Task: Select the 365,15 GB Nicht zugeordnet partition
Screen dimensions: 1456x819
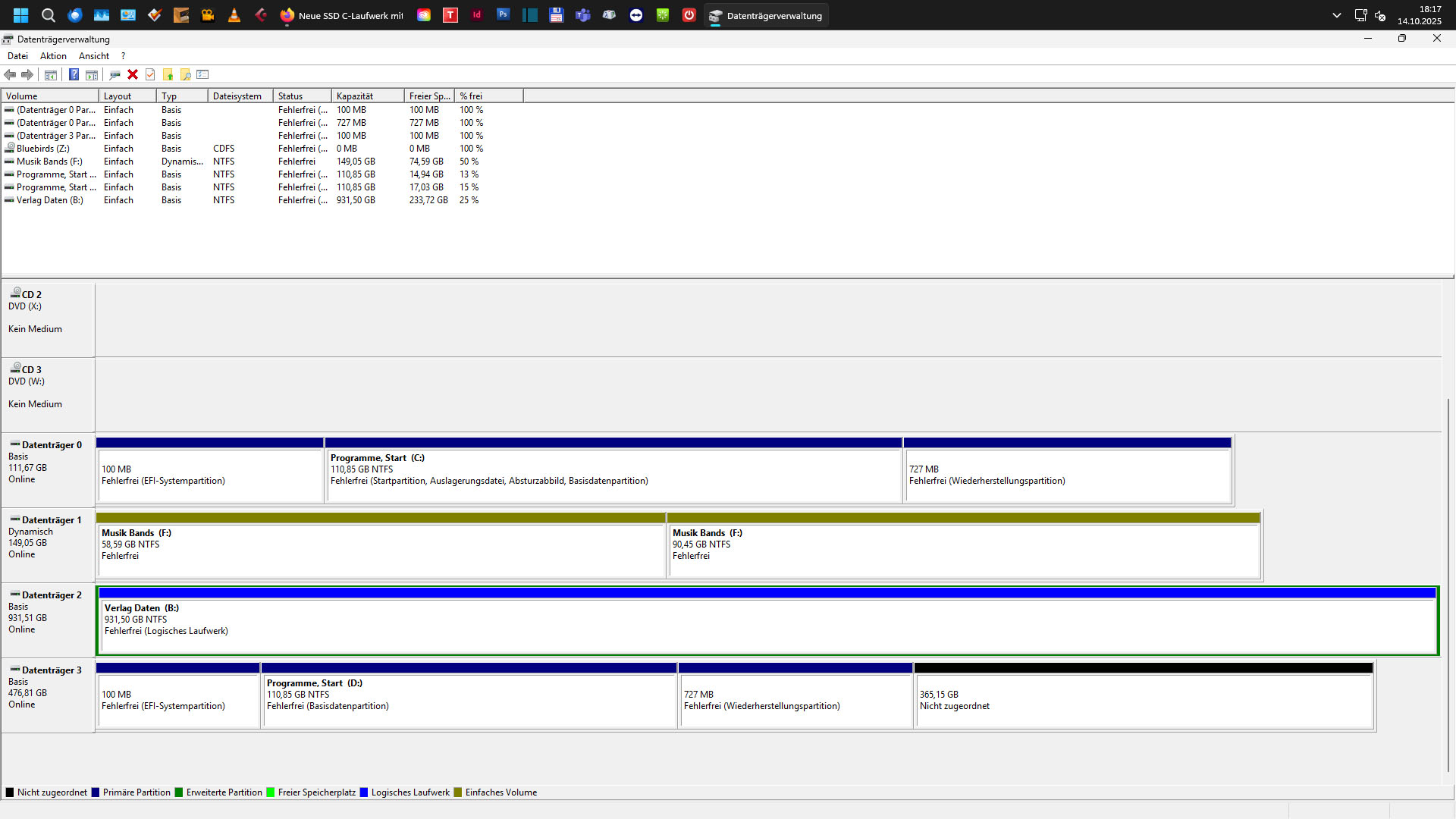Action: pyautogui.click(x=1144, y=700)
